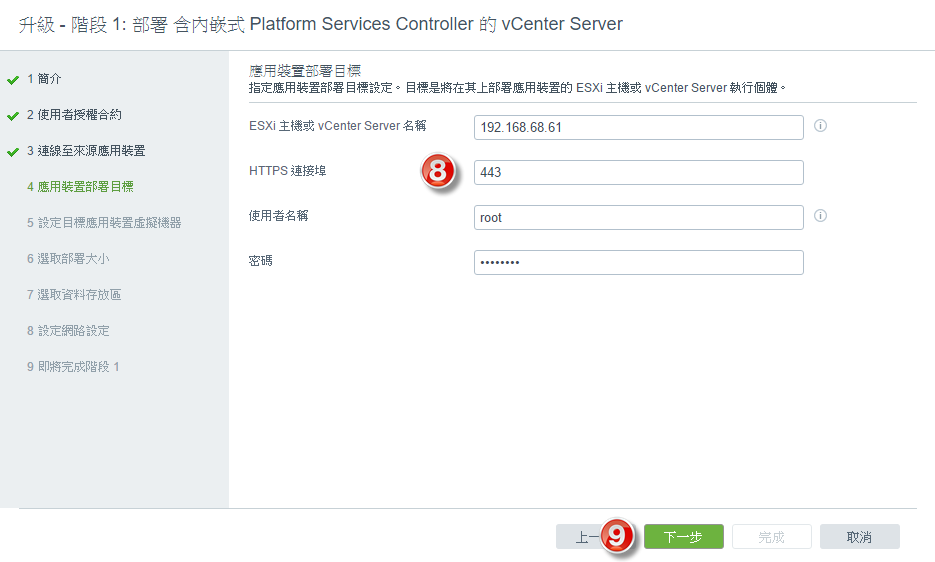This screenshot has height=562, width=935.
Task: Click the ESXi host or vCenter Server name field
Action: coord(639,128)
